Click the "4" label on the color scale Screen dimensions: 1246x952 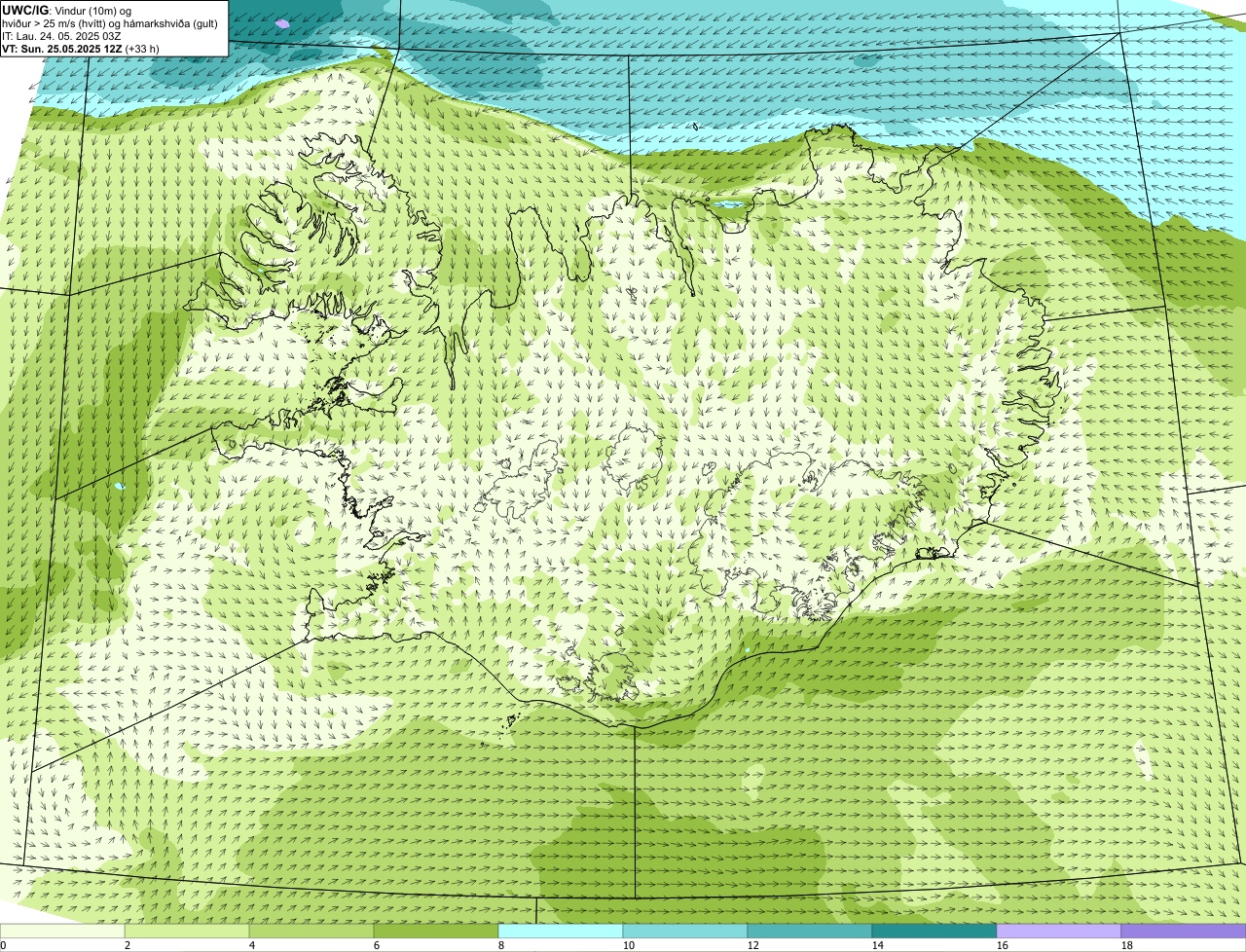[252, 945]
